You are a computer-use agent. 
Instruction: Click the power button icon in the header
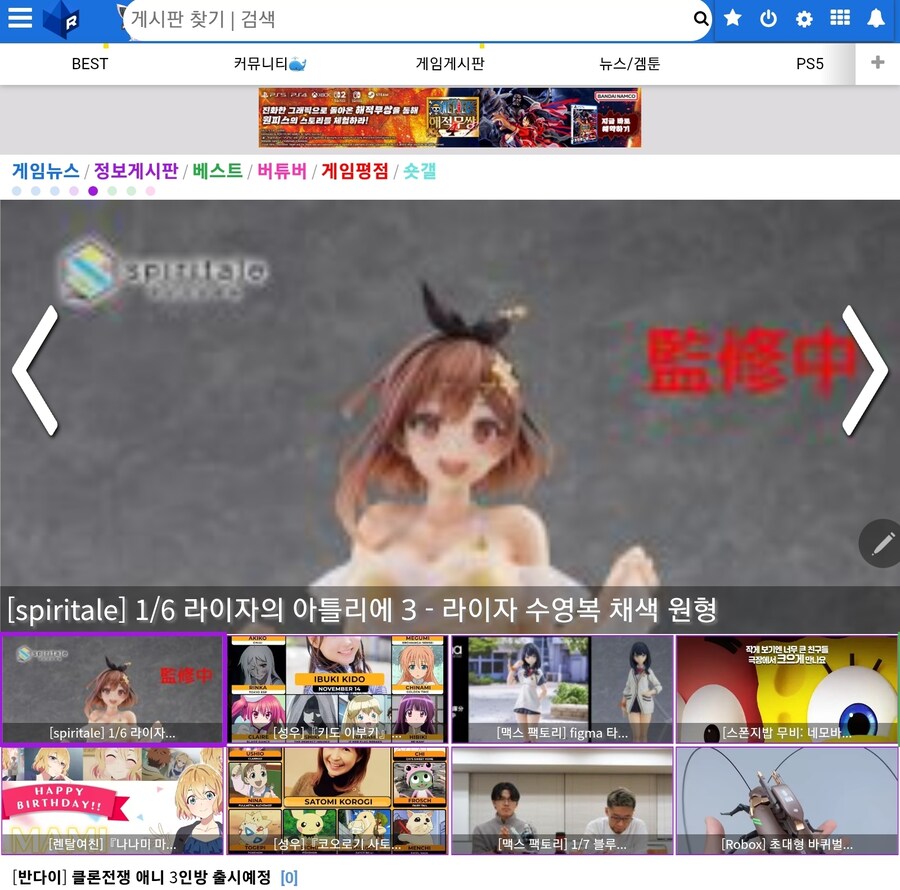point(768,18)
